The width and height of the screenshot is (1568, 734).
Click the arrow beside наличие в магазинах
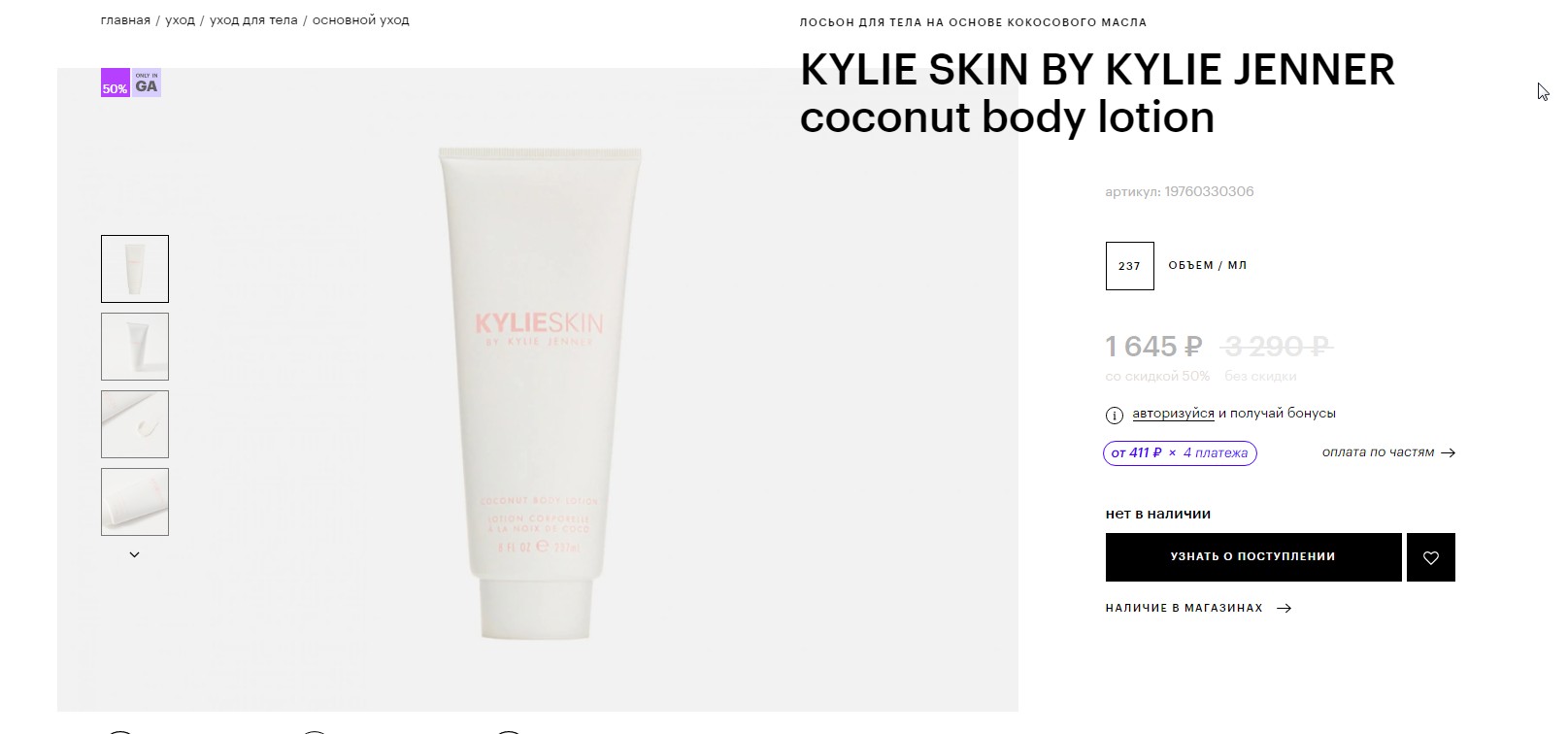(x=1284, y=609)
